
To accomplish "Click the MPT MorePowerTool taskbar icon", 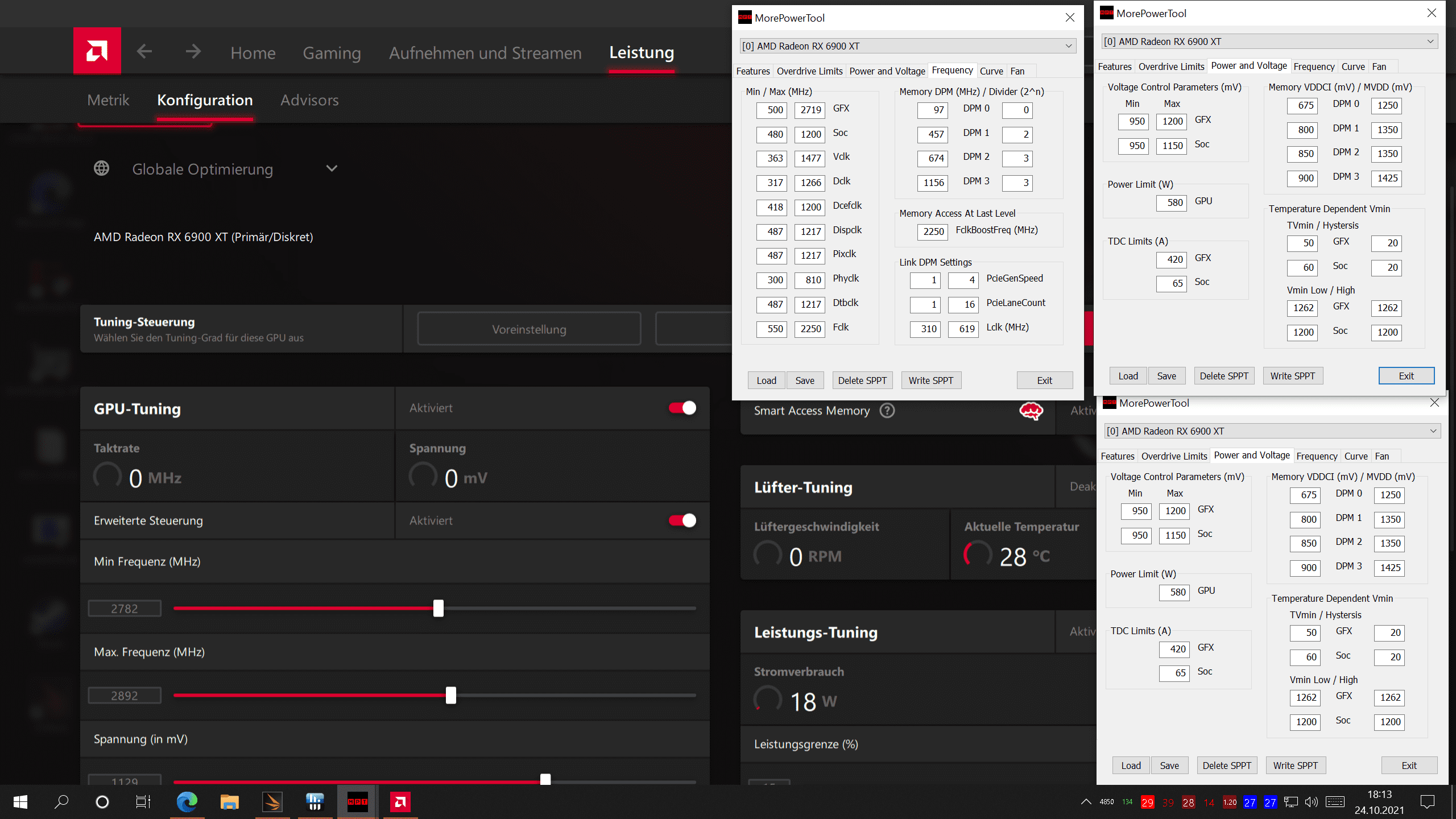I will (358, 802).
